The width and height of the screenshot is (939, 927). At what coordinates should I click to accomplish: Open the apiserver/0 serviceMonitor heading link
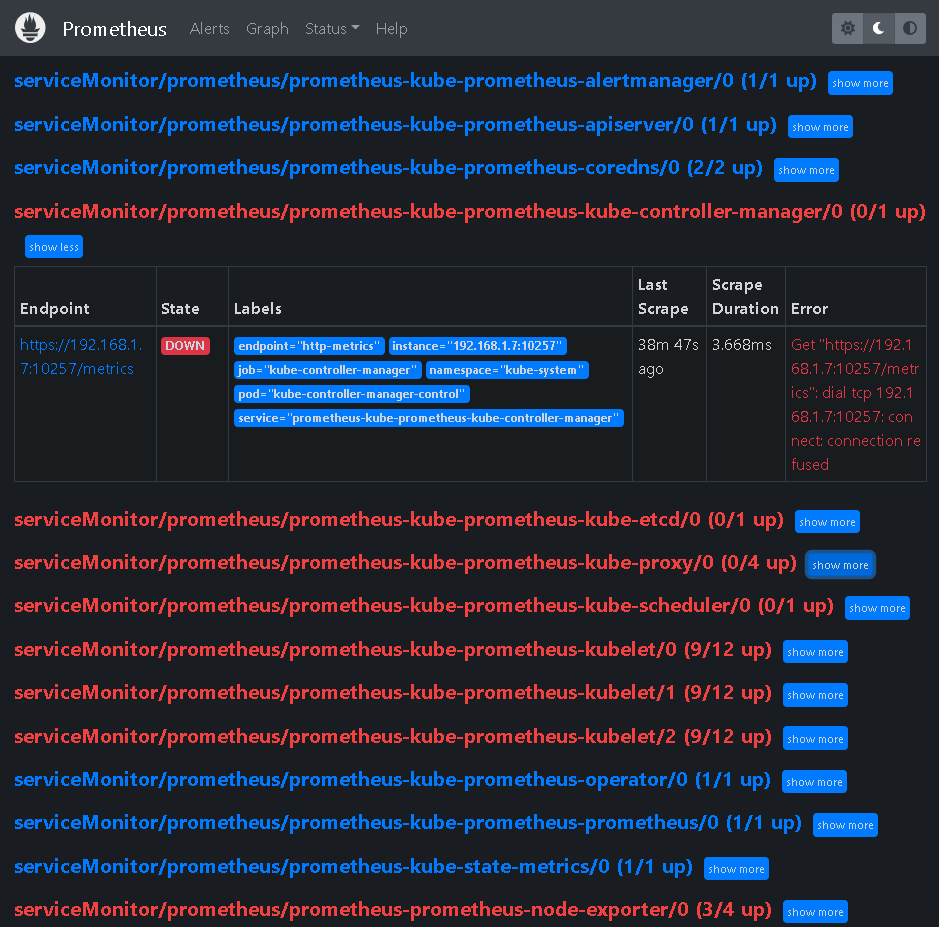tap(395, 125)
